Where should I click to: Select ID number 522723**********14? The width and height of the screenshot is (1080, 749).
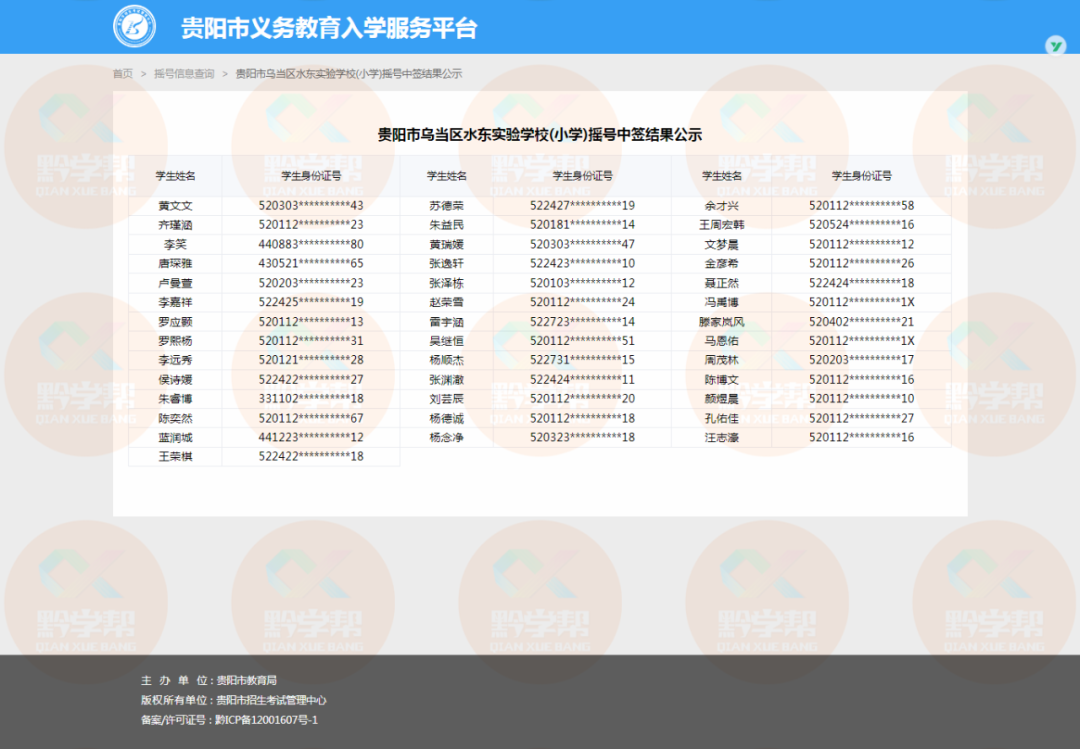point(582,322)
